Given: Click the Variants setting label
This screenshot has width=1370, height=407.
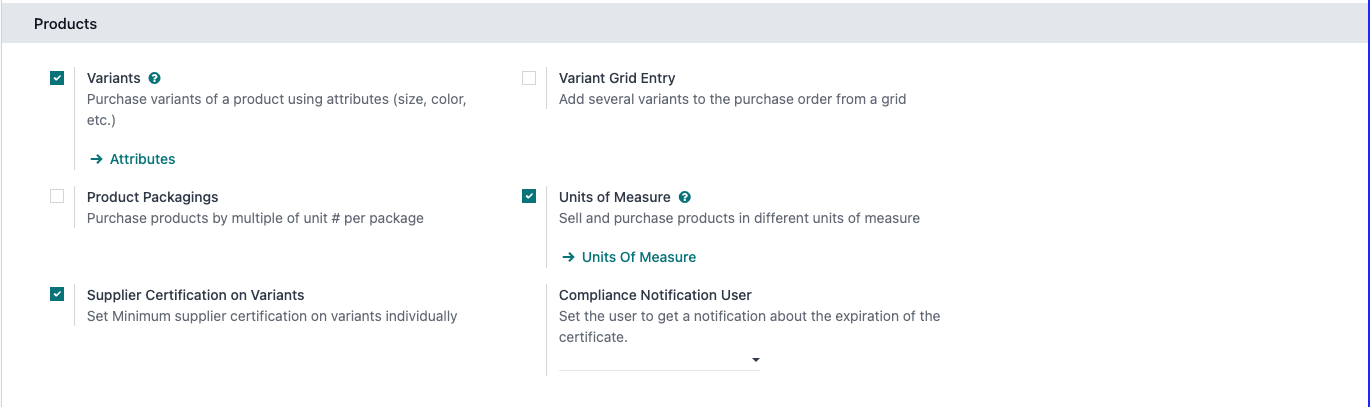Looking at the screenshot, I should [x=113, y=78].
